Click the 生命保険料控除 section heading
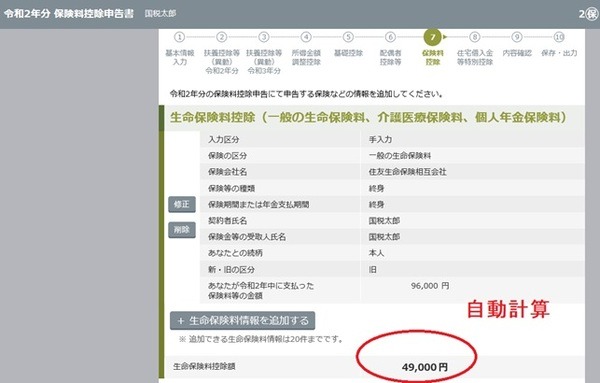This screenshot has height=383, width=600. (x=368, y=117)
